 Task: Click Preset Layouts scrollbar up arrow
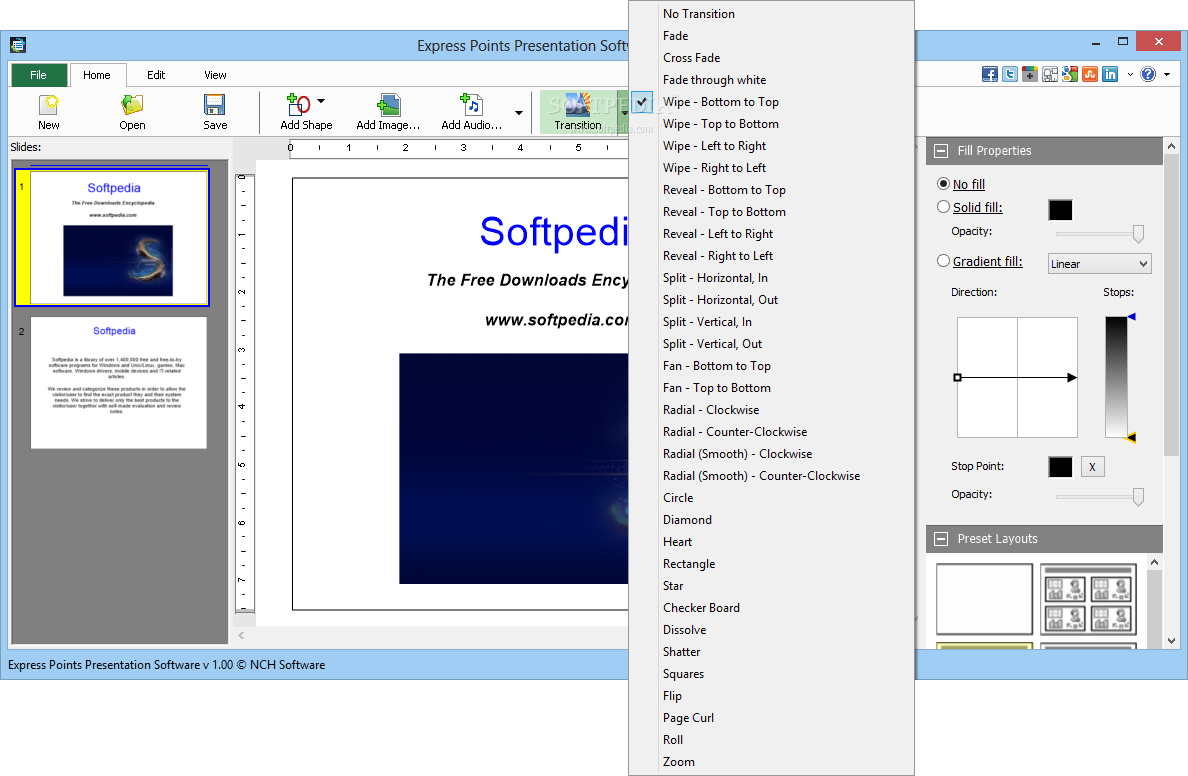(1154, 562)
